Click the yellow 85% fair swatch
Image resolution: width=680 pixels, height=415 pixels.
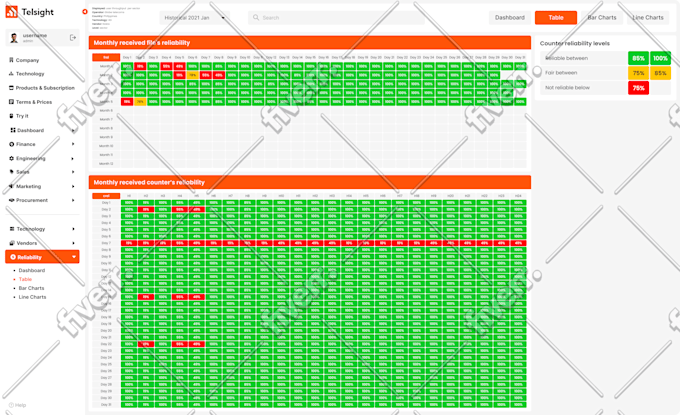(660, 73)
